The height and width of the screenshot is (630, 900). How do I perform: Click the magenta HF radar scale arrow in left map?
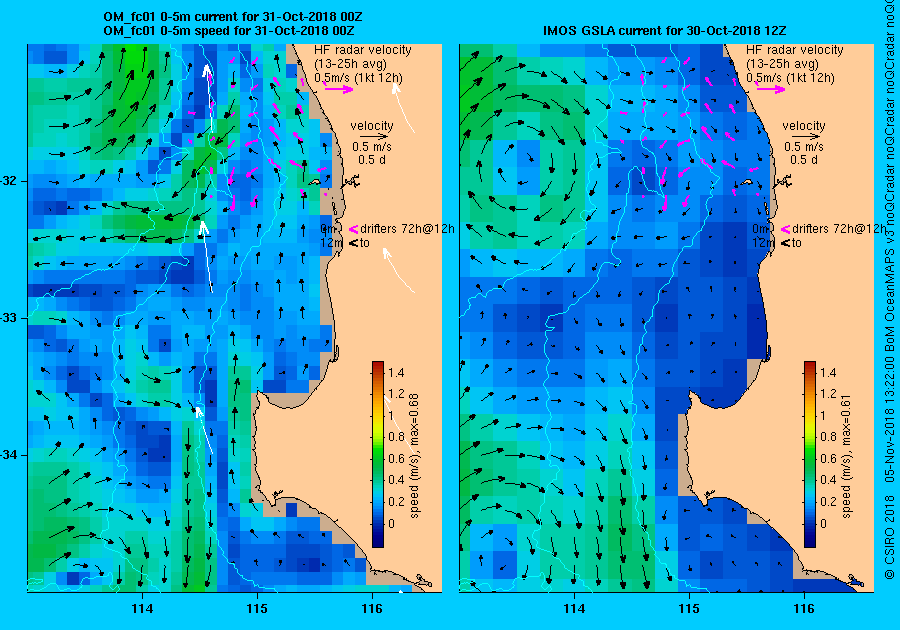pos(339,89)
